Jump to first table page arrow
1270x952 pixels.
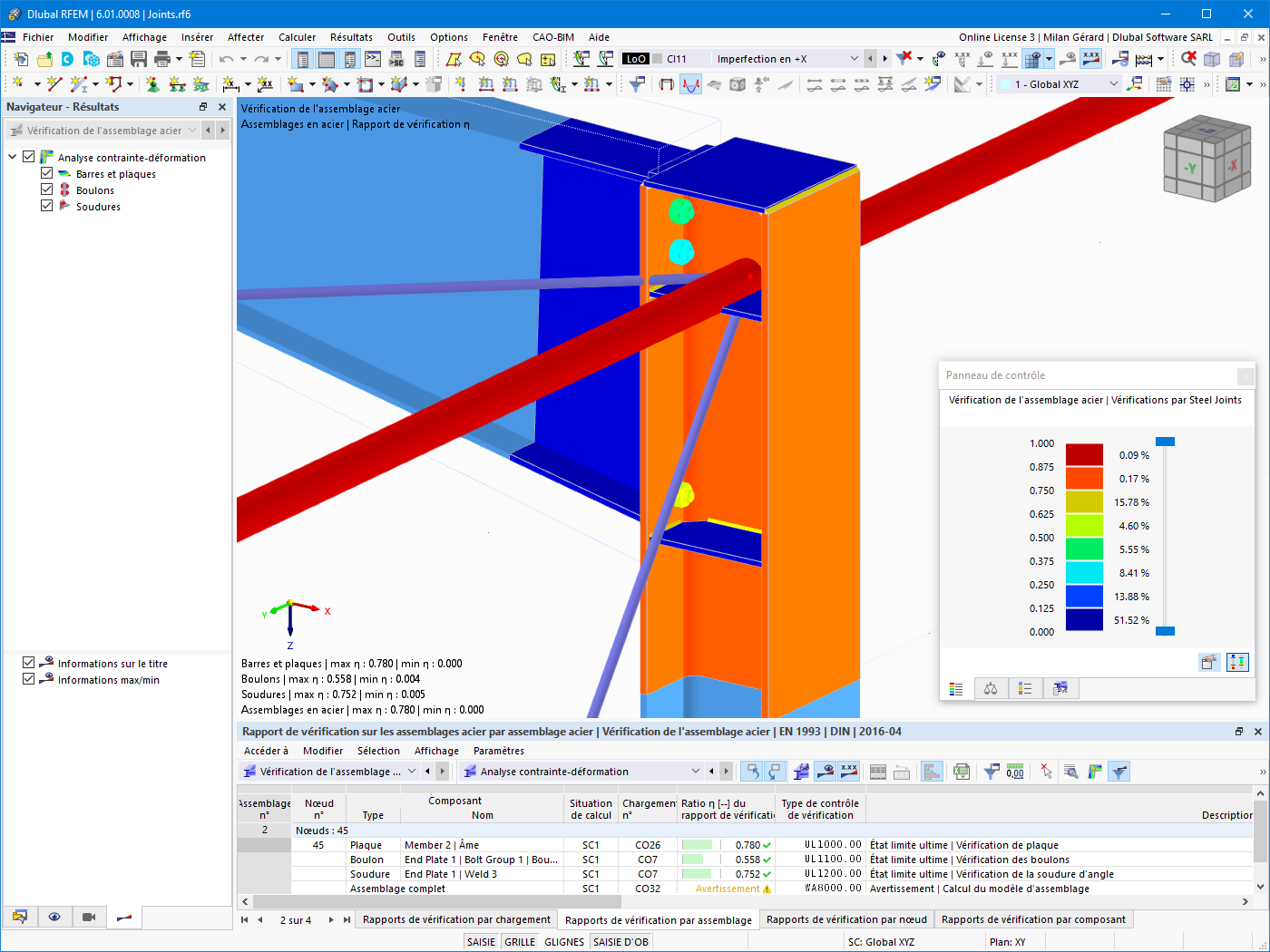[x=244, y=919]
